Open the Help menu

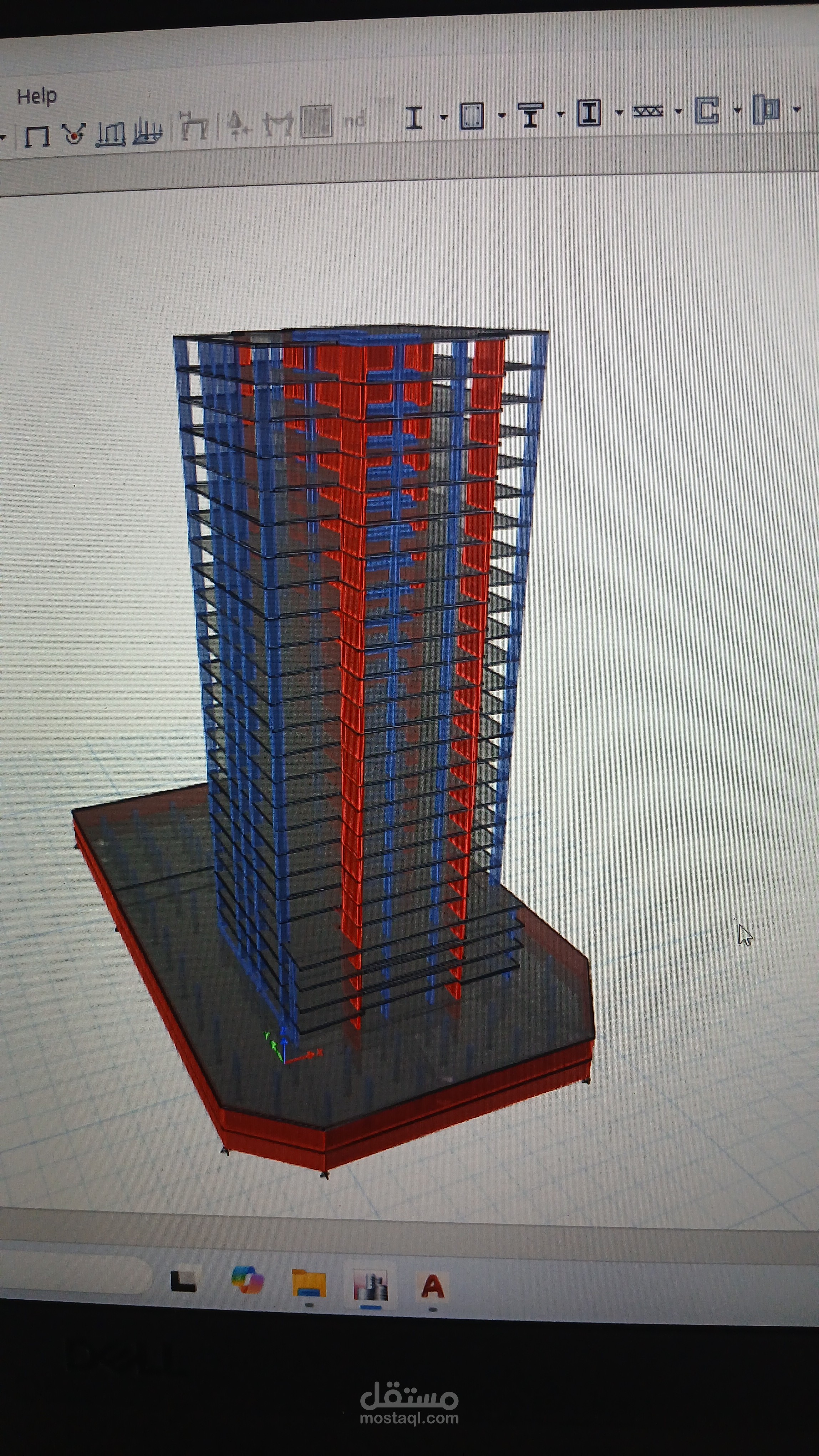(x=37, y=96)
